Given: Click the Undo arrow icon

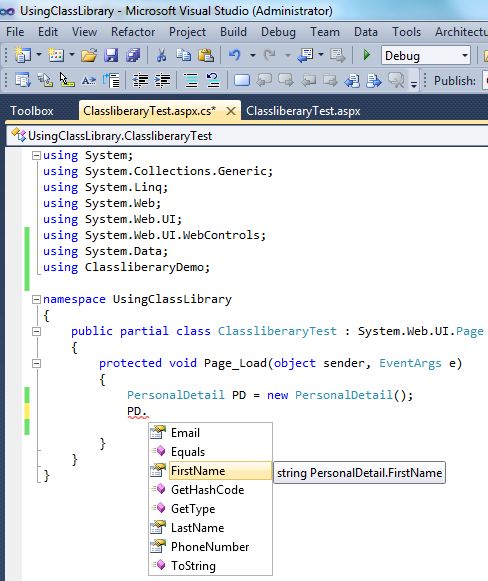Looking at the screenshot, I should (234, 56).
